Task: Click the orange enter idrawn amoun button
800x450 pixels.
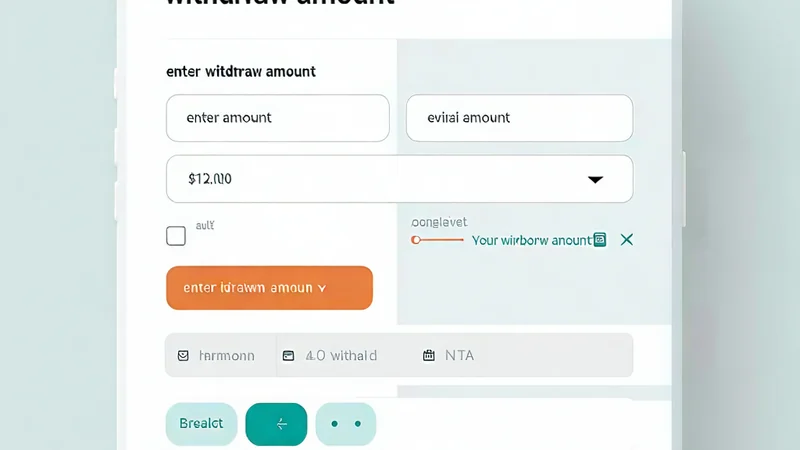Action: click(x=268, y=288)
